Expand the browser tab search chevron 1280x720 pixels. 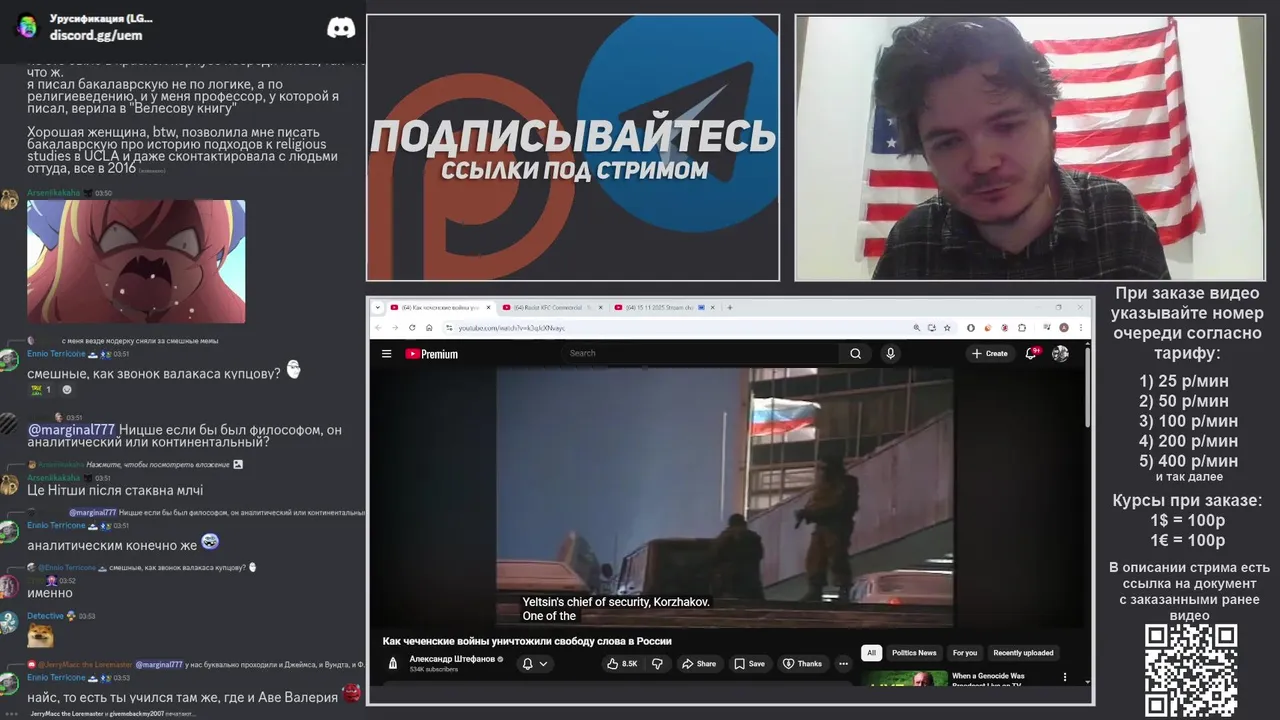tap(378, 308)
